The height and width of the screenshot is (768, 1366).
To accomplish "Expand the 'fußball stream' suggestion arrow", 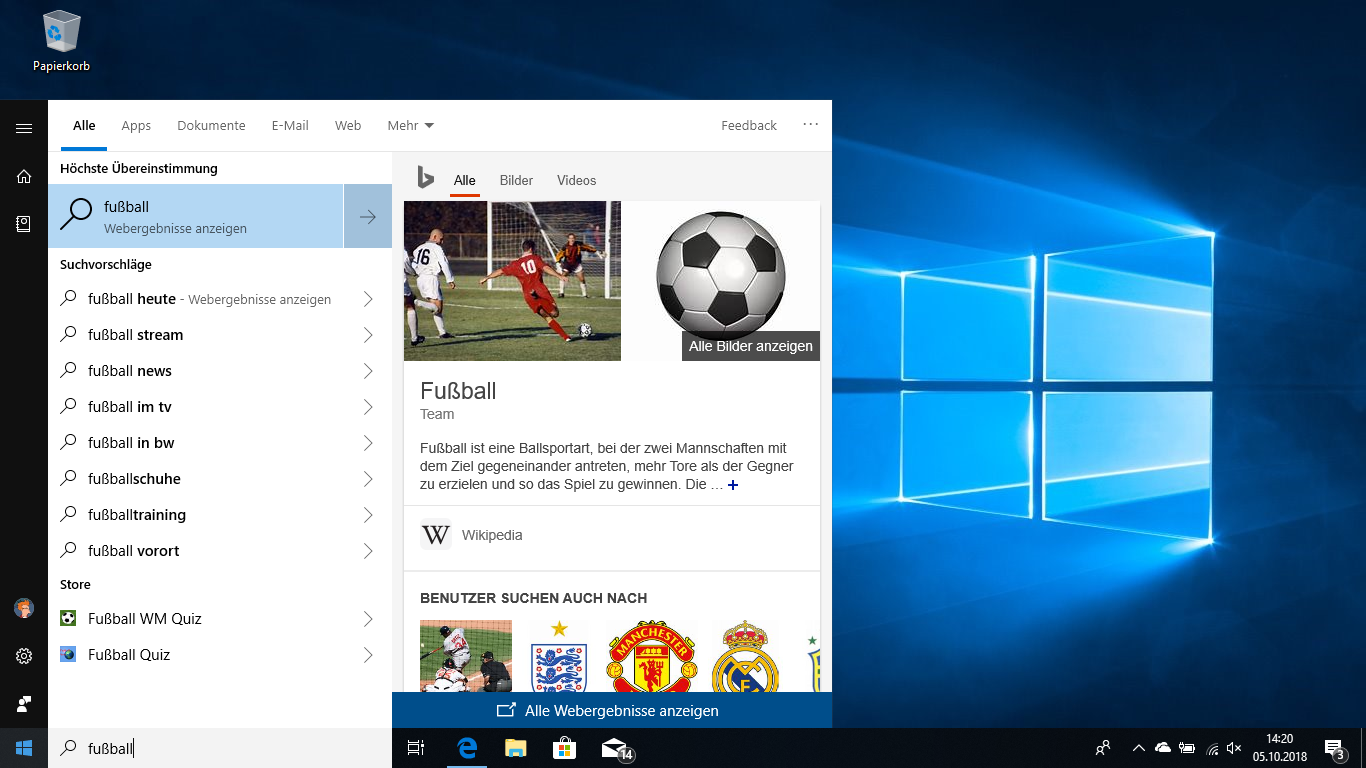I will (x=367, y=335).
